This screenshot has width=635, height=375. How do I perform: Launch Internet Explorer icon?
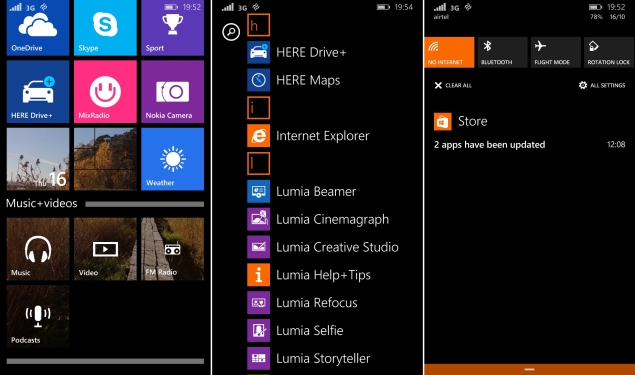pyautogui.click(x=258, y=136)
